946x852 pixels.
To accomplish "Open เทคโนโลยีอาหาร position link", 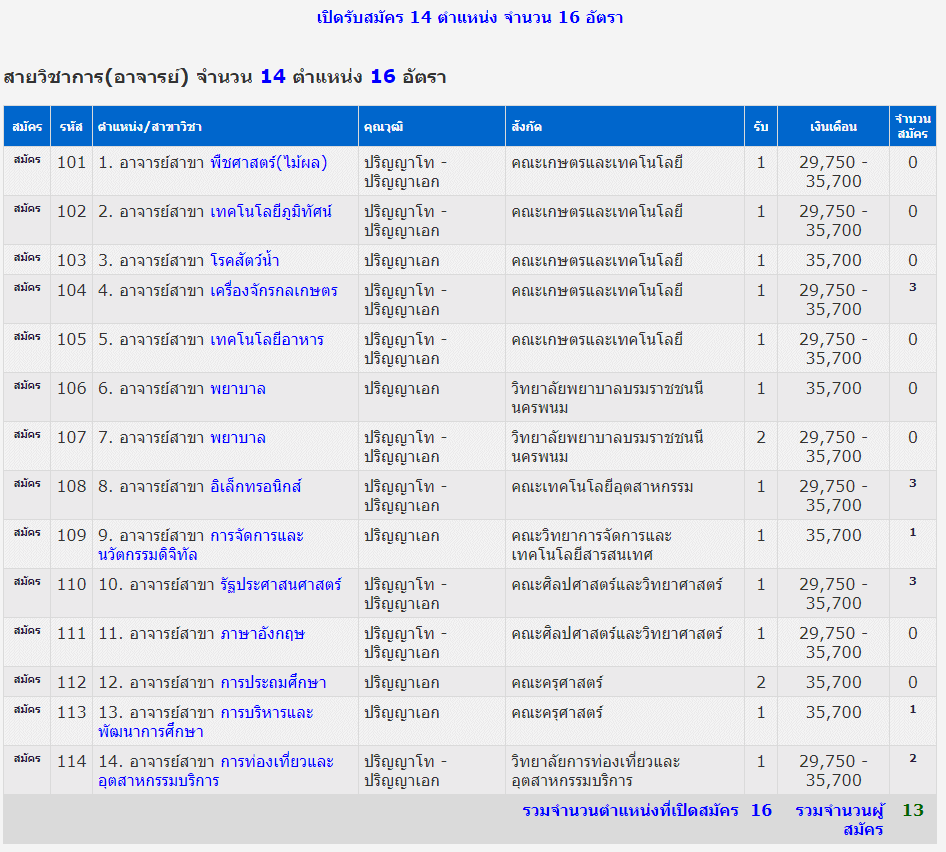I will (x=267, y=339).
